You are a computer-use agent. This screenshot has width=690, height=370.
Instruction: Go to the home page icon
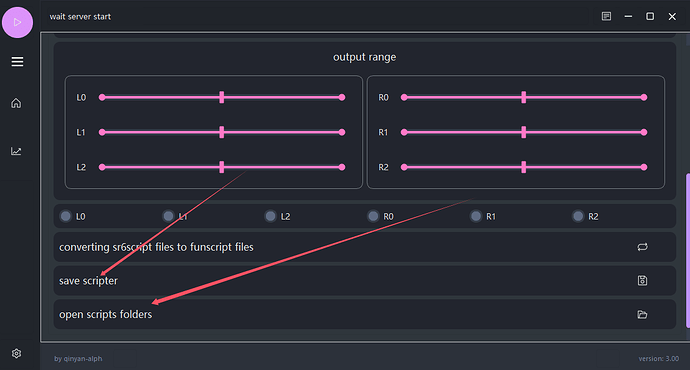(x=16, y=103)
